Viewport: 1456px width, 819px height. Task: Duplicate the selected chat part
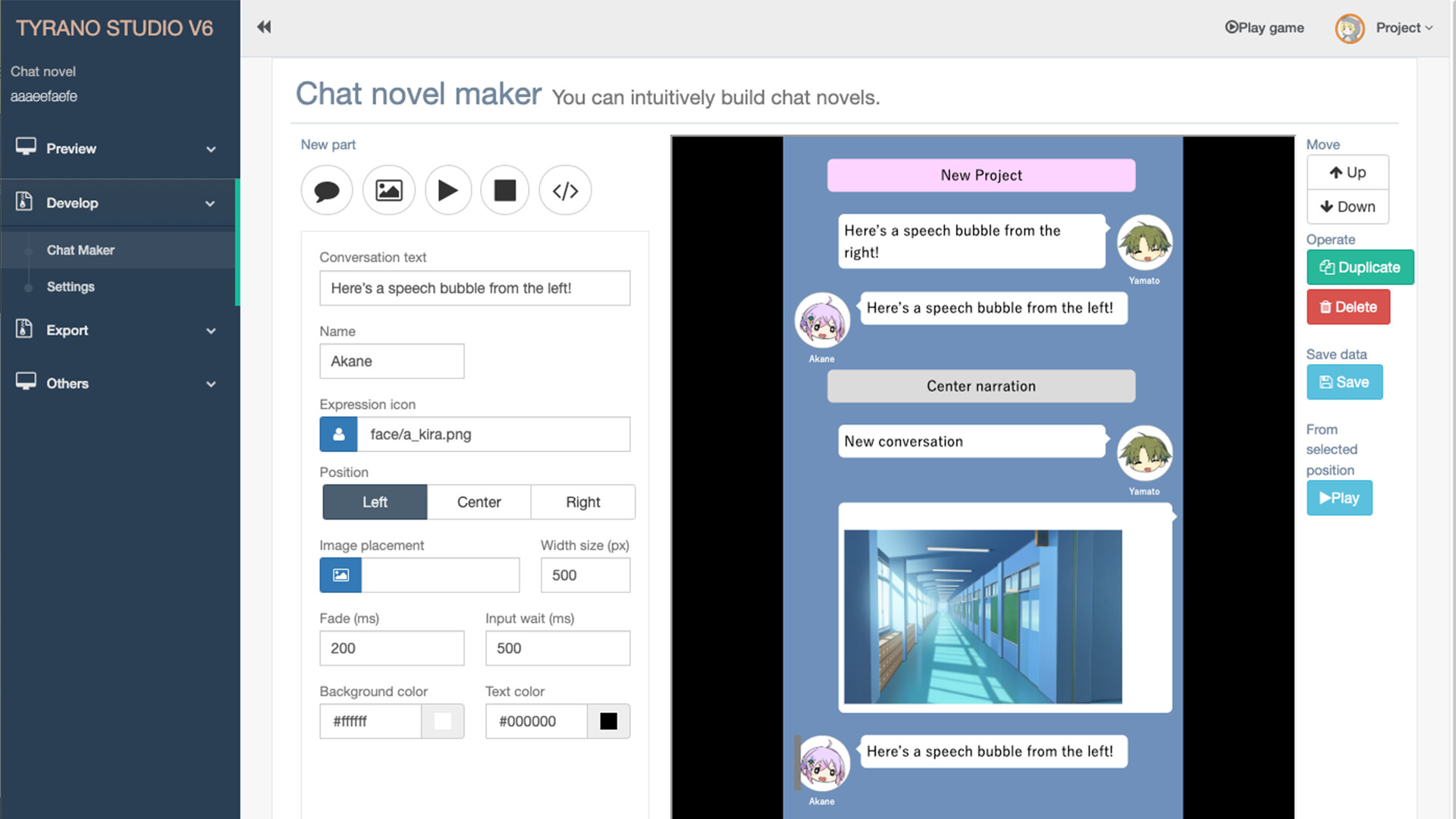[1360, 267]
